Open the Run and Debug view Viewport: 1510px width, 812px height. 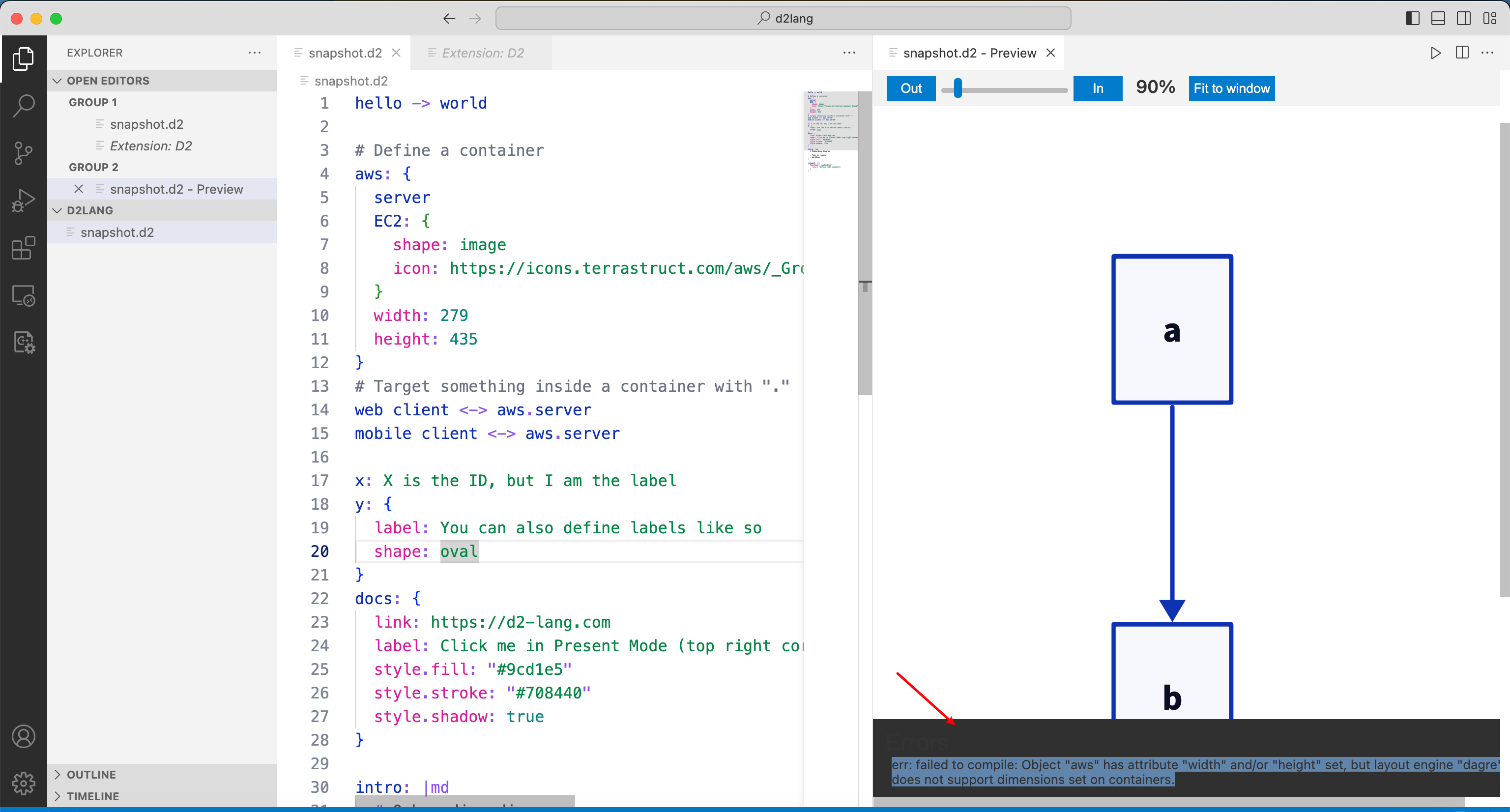click(24, 201)
